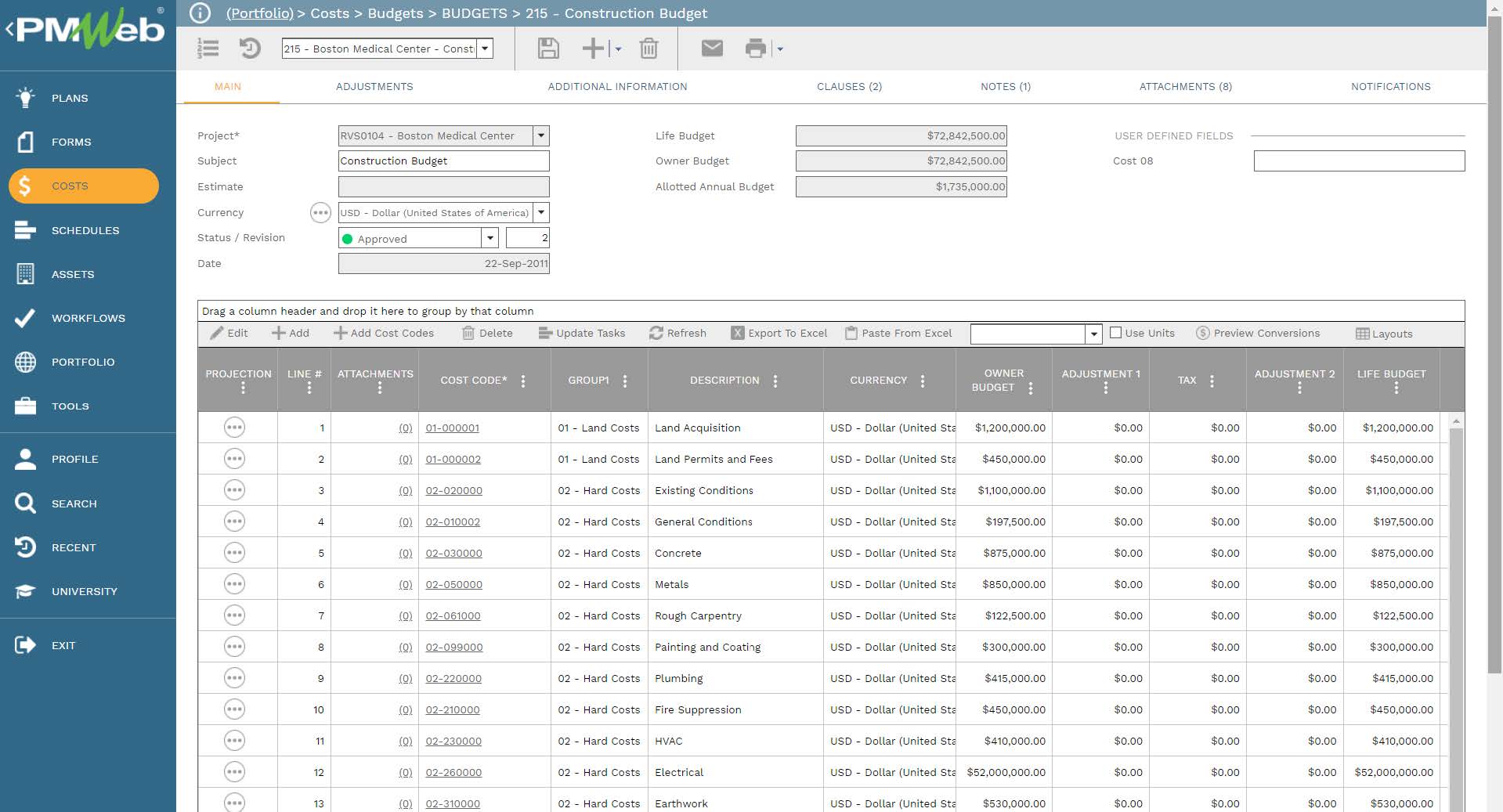The width and height of the screenshot is (1503, 812).
Task: Open the Status dropdown showing Approved
Action: point(490,237)
